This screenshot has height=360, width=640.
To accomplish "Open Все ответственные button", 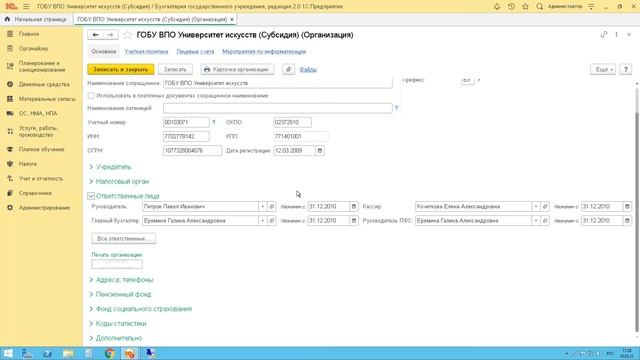I will [123, 238].
